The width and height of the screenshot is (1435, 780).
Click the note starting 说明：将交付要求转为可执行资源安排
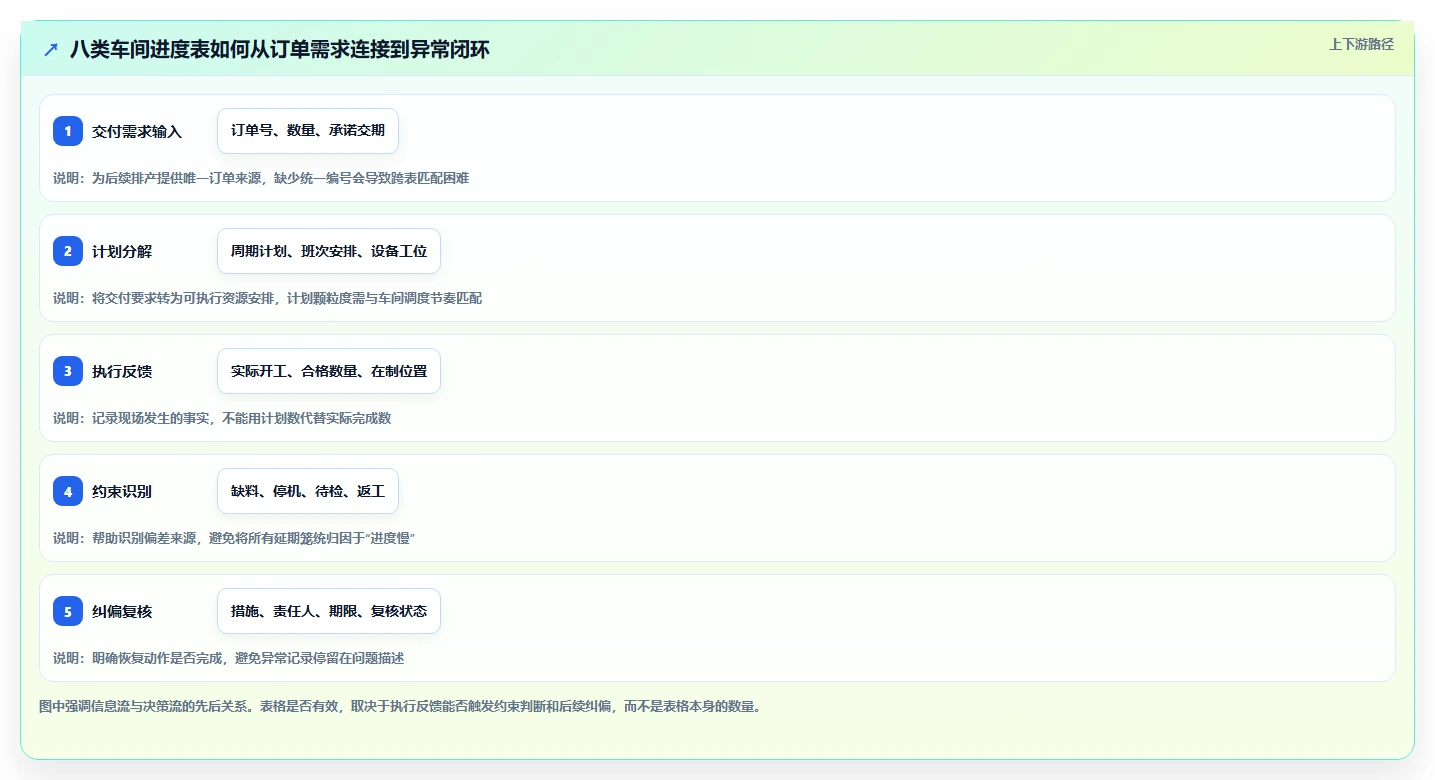coord(267,298)
